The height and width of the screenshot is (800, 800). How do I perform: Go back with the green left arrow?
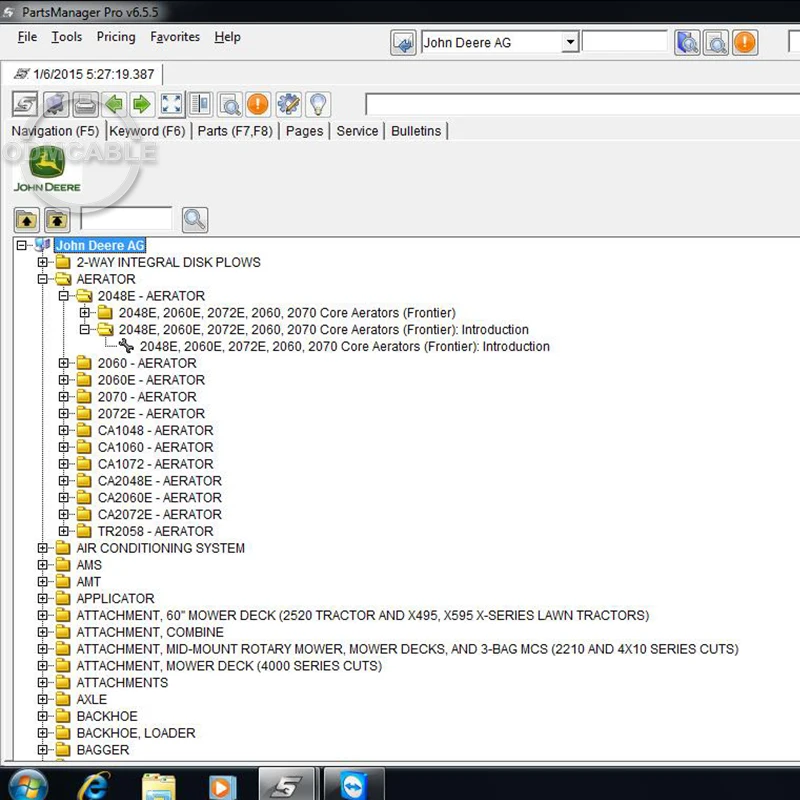114,105
